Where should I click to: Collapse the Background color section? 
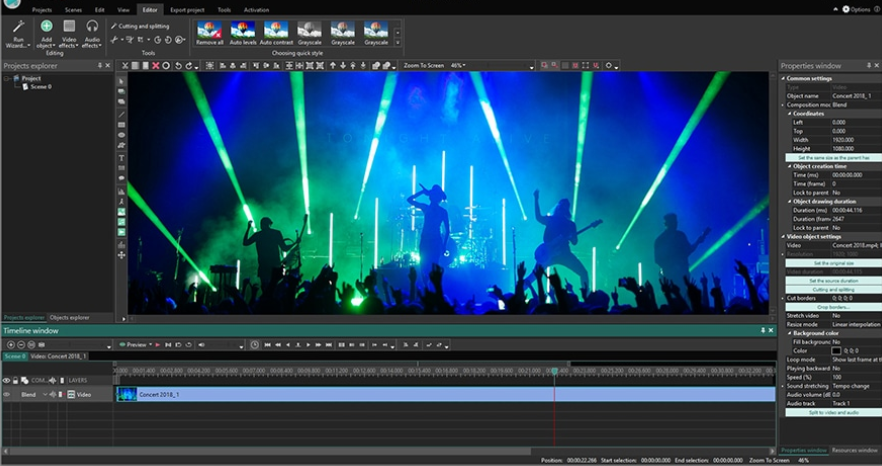(x=789, y=333)
